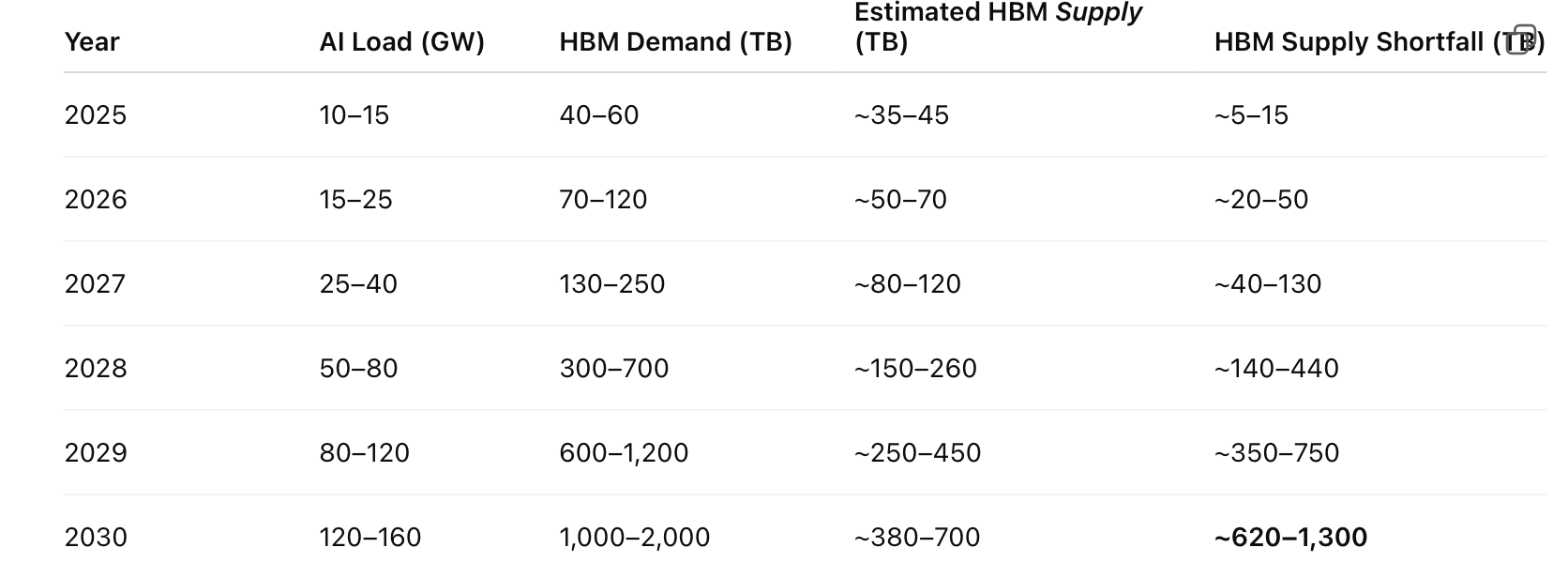Click the 120–160 AI load cell
The height and width of the screenshot is (578, 1568).
pos(370,538)
